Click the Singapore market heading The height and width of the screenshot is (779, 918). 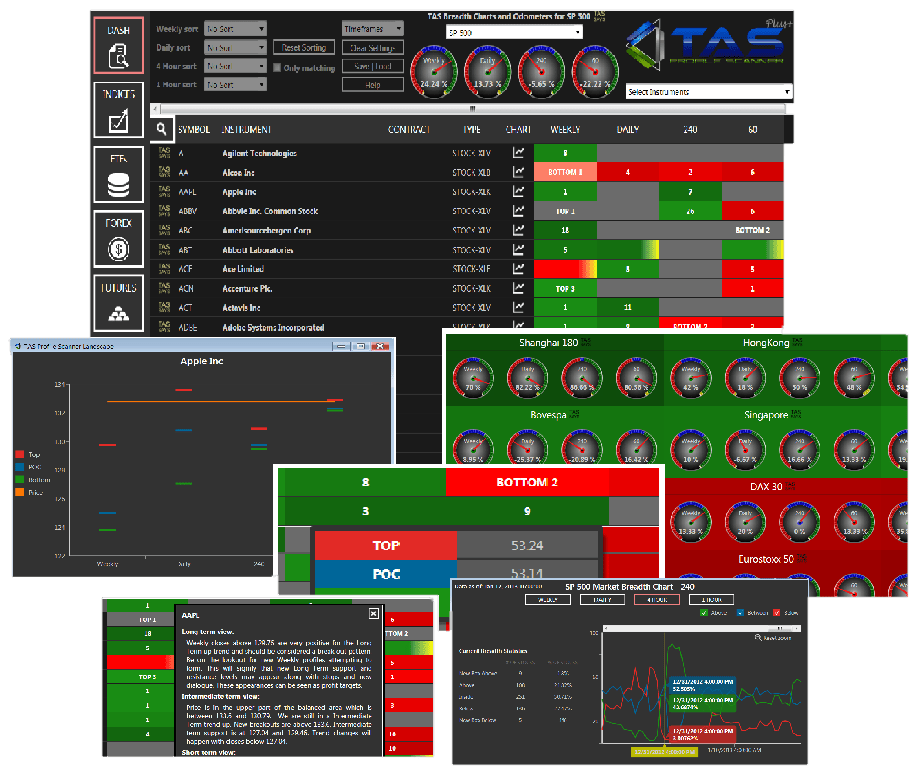click(766, 414)
